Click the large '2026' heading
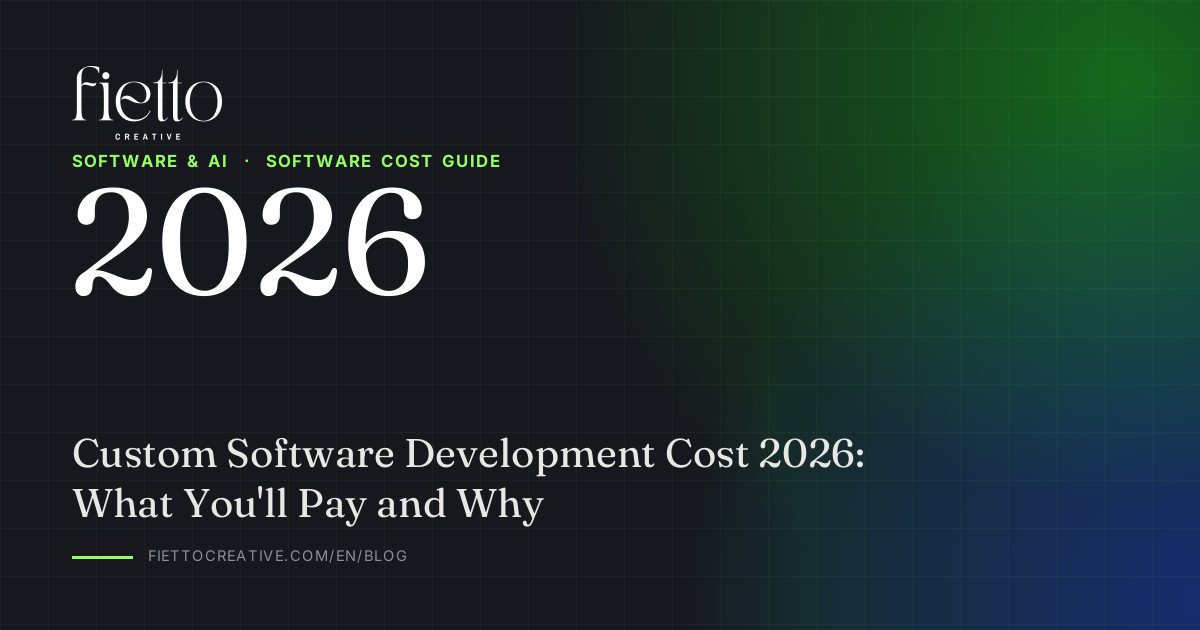The width and height of the screenshot is (1200, 630). [x=250, y=241]
